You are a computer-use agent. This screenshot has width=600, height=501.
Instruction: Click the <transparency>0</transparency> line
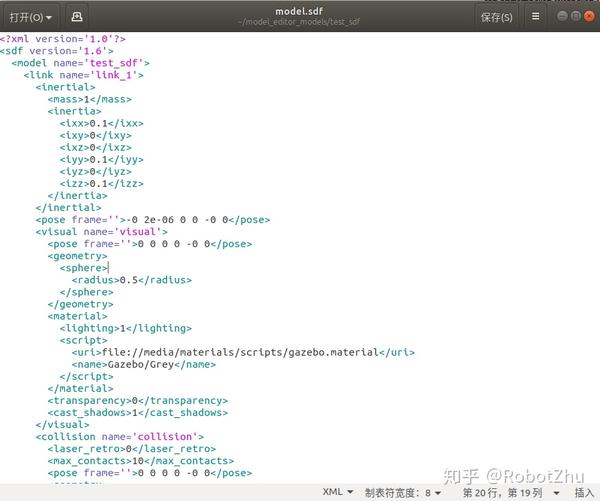(138, 400)
